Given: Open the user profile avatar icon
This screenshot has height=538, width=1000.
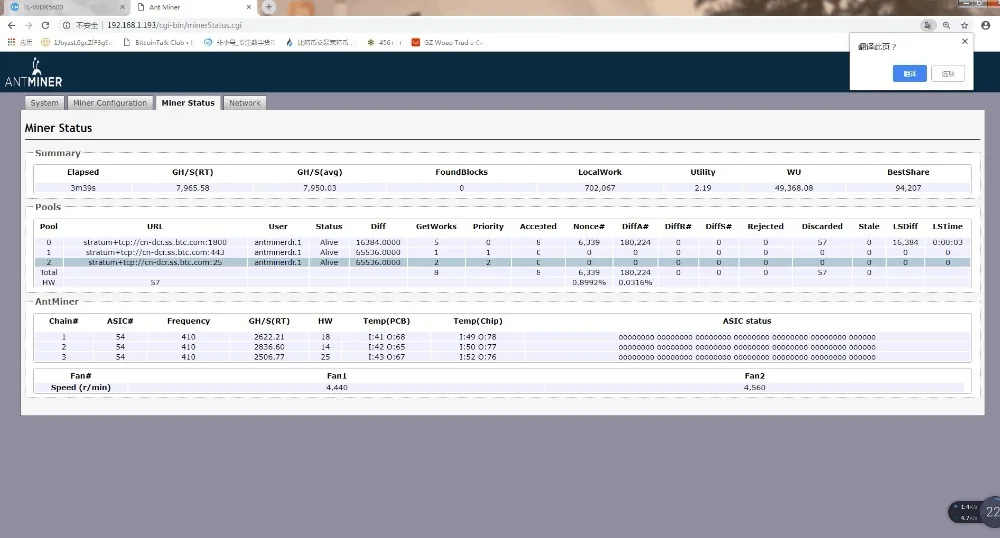Looking at the screenshot, I should (985, 25).
